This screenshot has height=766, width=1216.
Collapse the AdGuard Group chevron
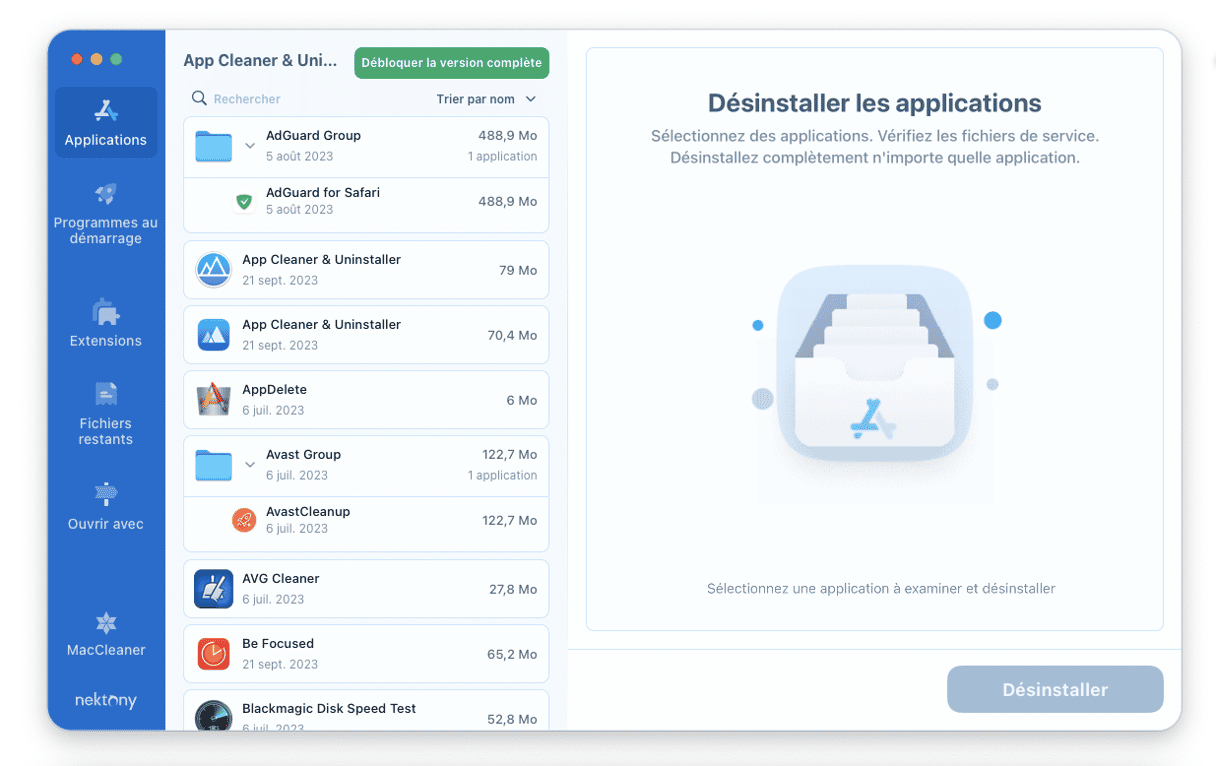(250, 146)
